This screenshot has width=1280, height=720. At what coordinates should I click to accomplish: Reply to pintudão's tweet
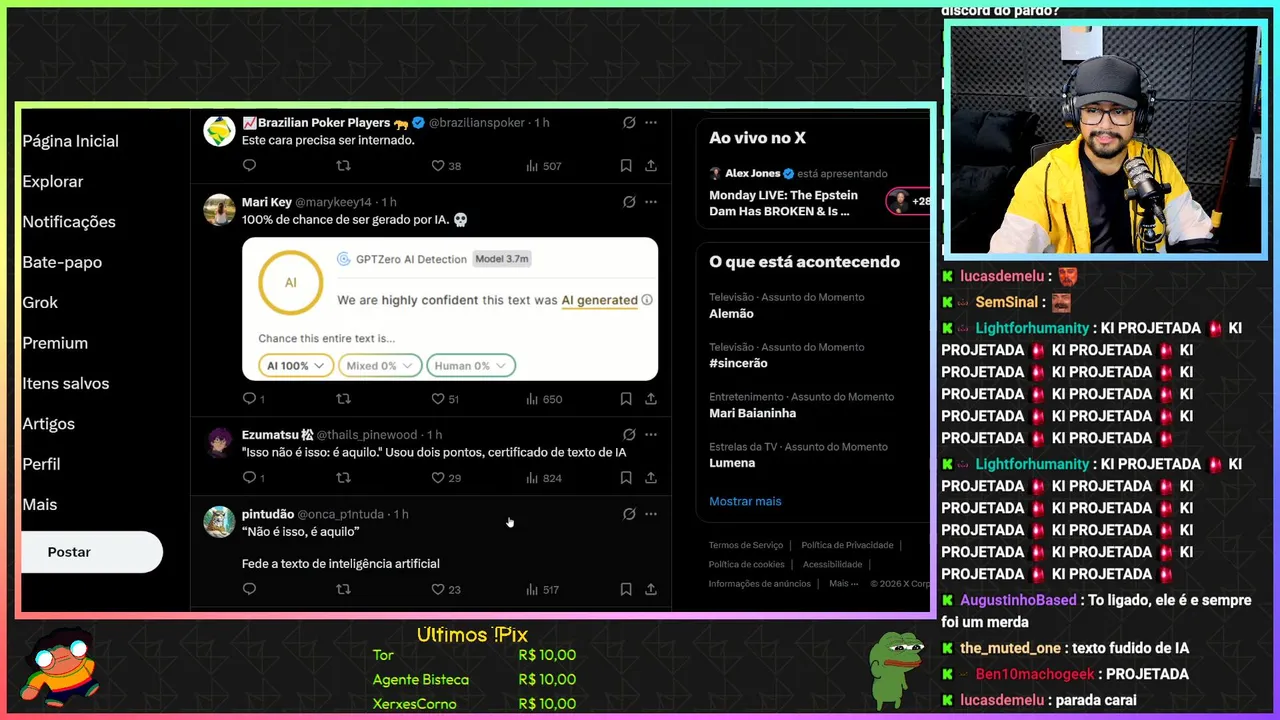(x=249, y=590)
